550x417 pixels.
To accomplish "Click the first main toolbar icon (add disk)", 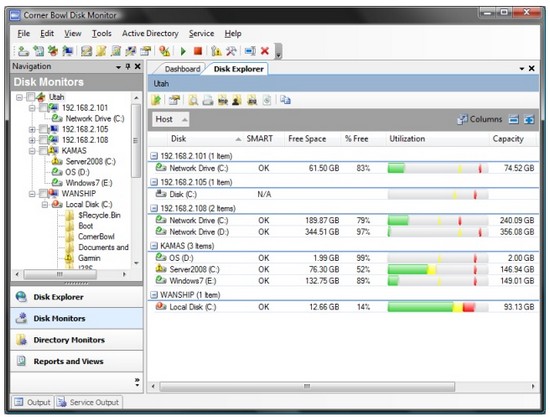I will [x=23, y=51].
